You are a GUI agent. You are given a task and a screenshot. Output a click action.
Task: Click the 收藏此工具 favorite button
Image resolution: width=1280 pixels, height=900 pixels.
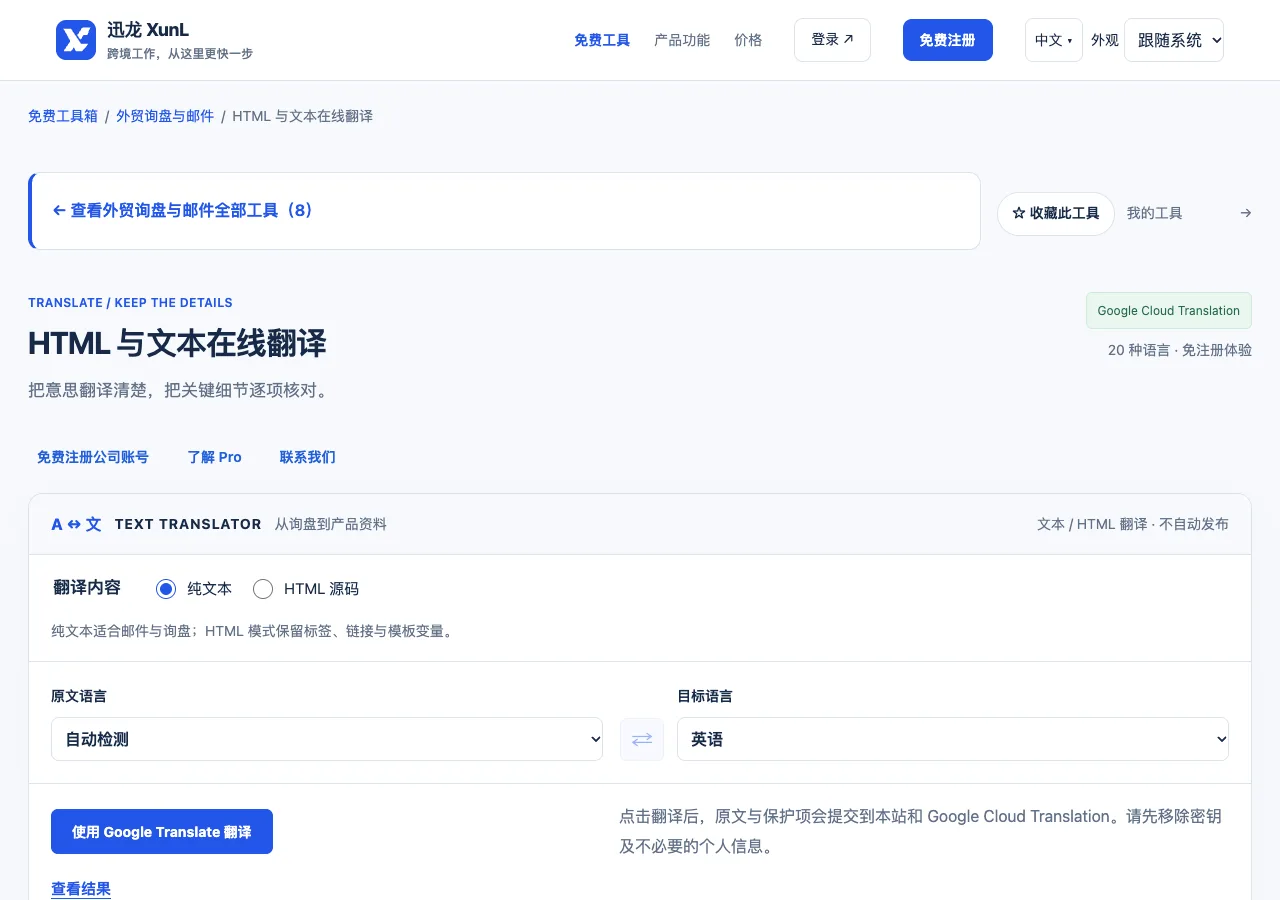point(1056,214)
